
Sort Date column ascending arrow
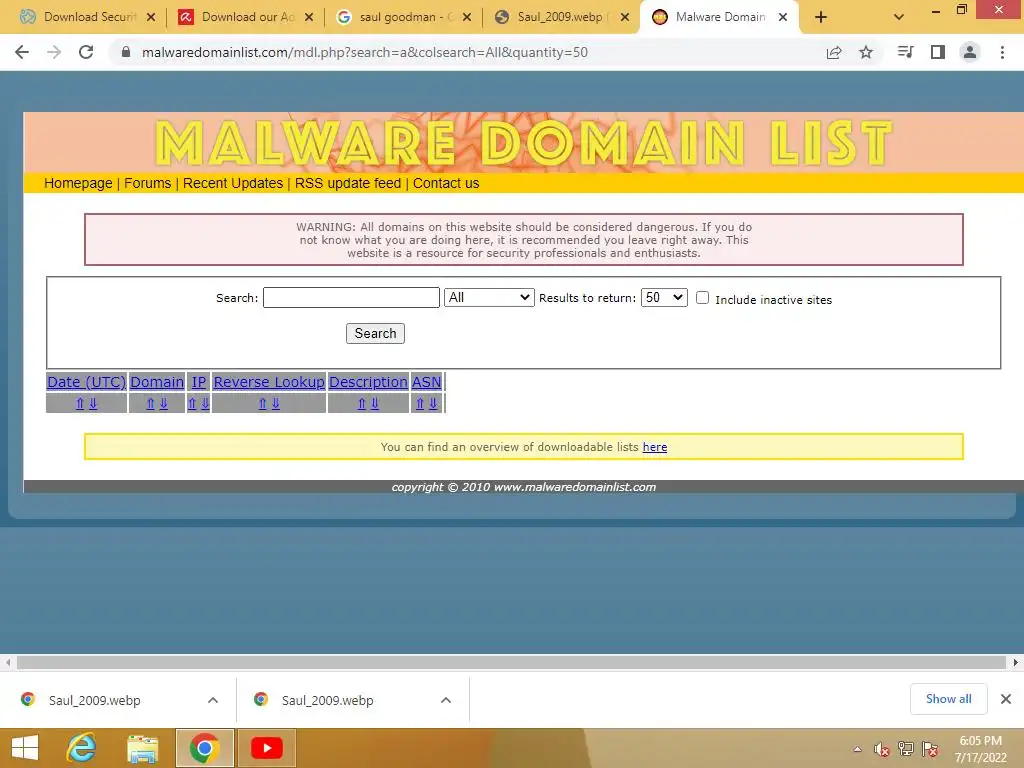point(80,404)
